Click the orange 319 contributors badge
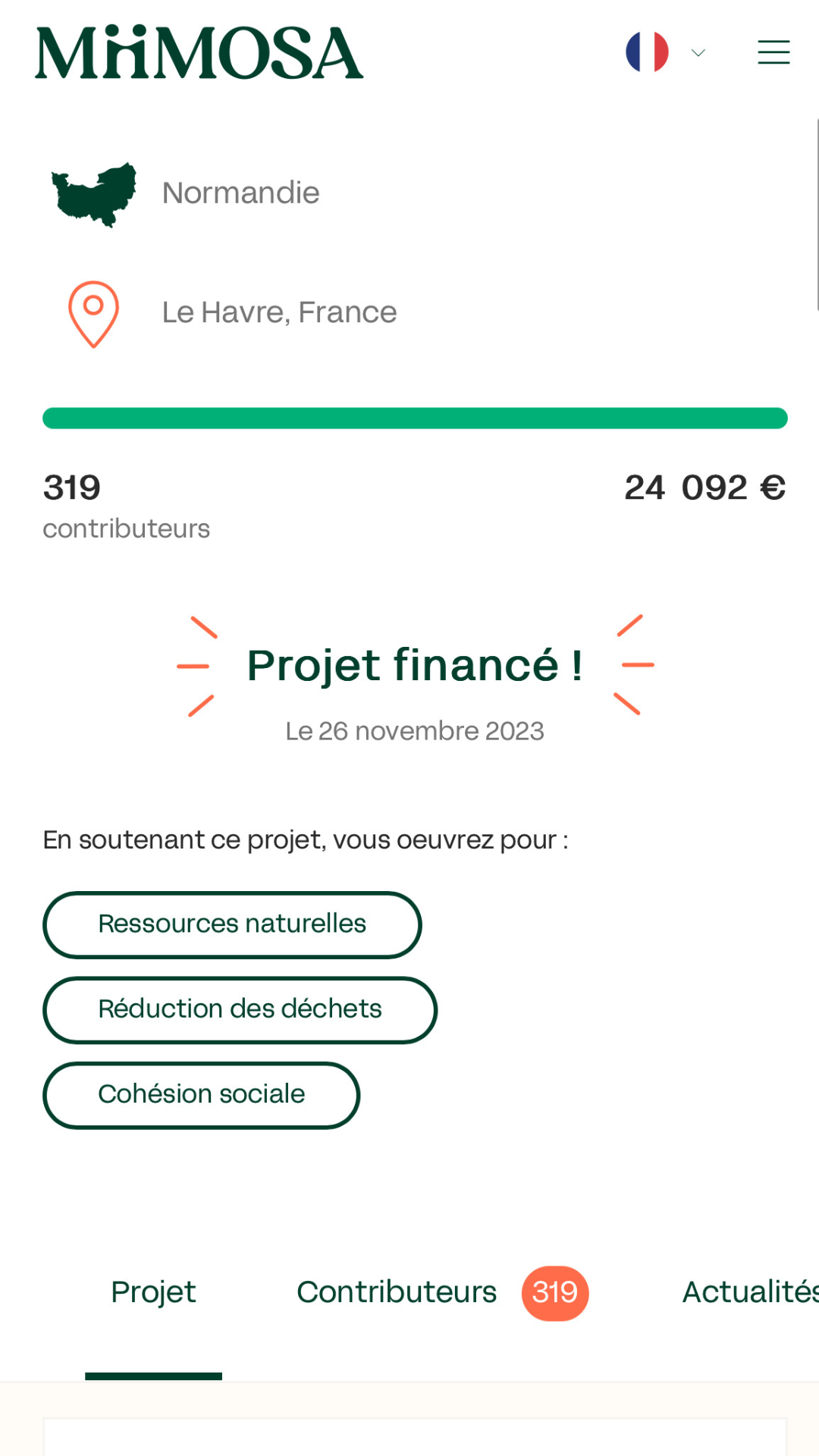The image size is (819, 1456). (x=555, y=1293)
